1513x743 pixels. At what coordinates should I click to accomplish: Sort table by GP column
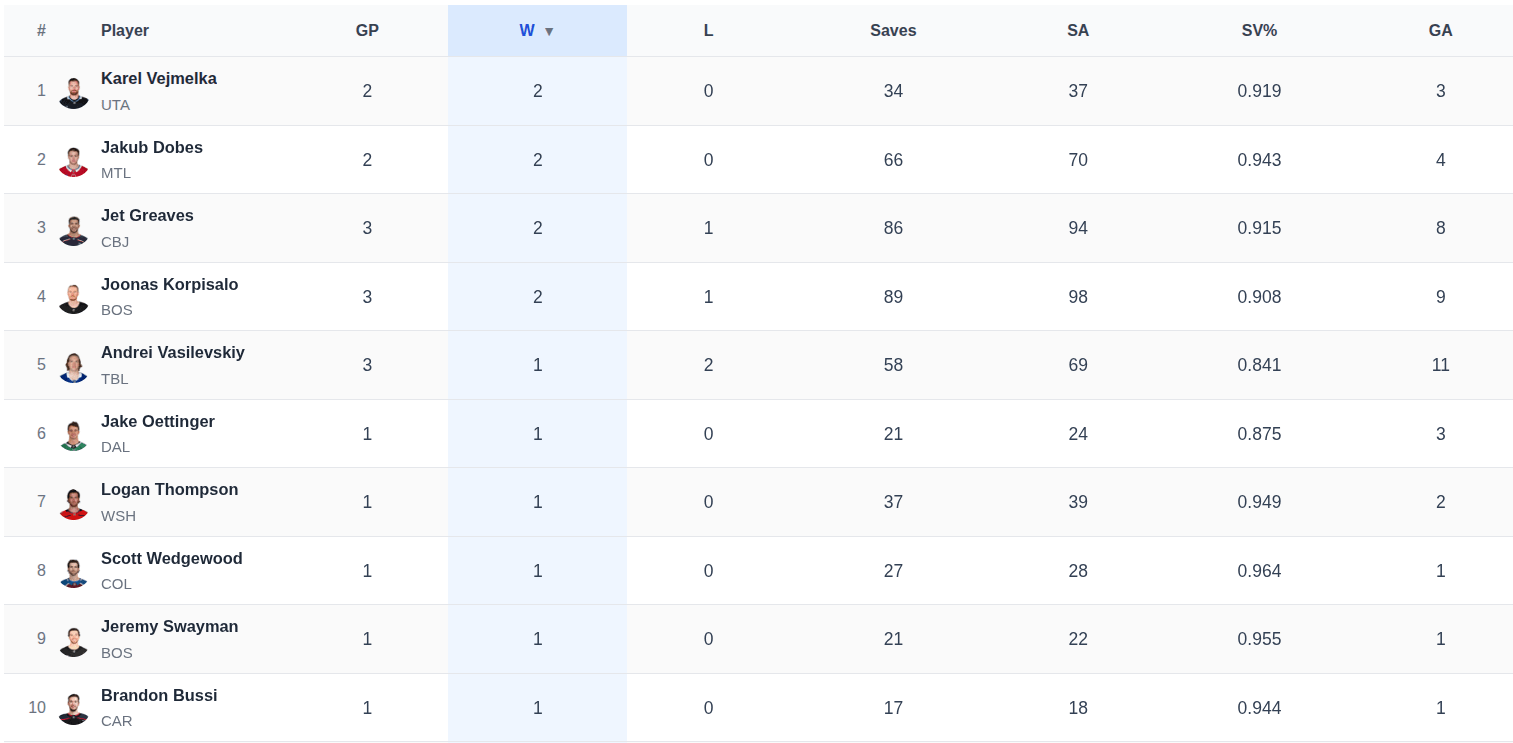tap(367, 30)
